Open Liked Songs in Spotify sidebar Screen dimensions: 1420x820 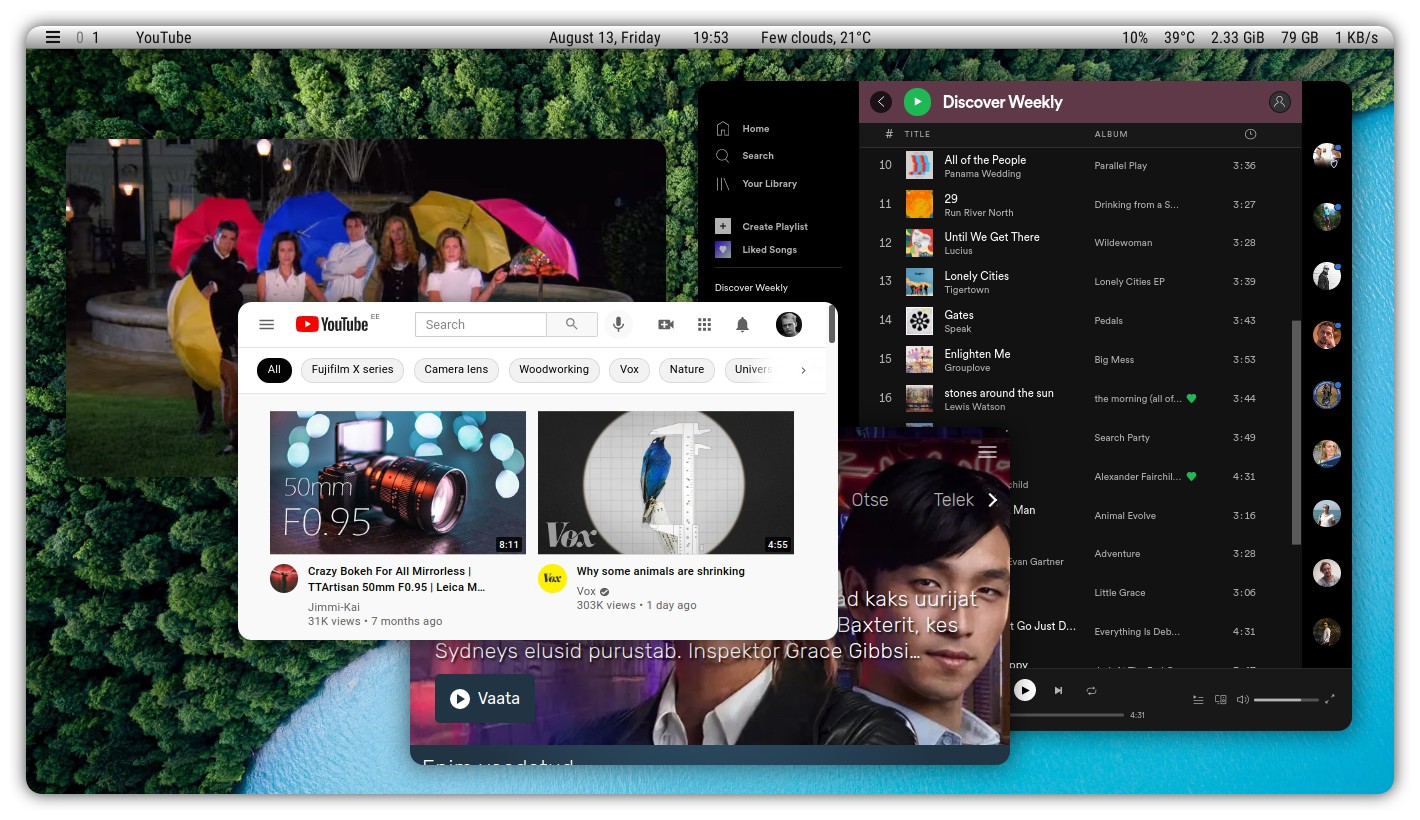click(x=756, y=250)
